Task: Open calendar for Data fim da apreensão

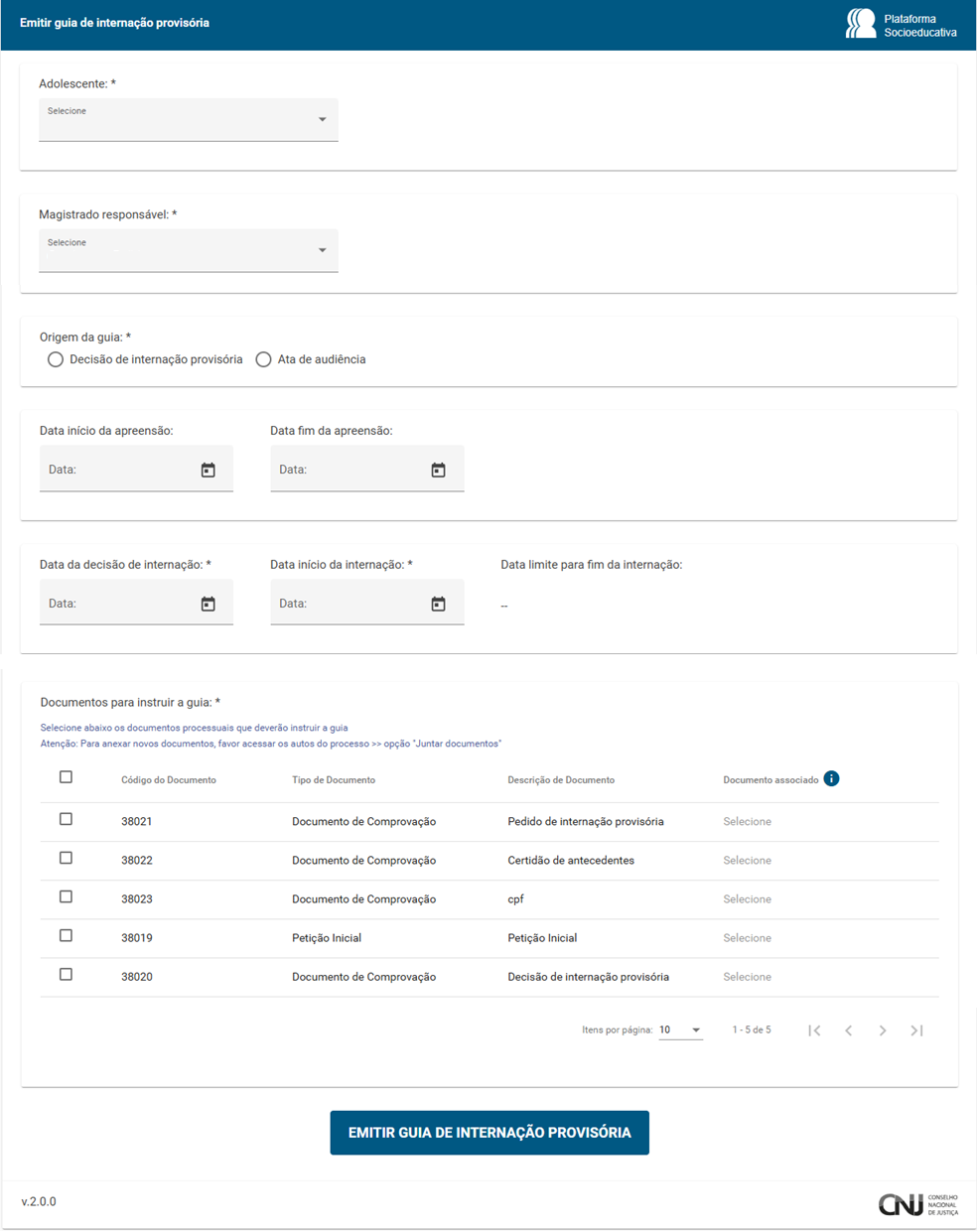Action: [438, 470]
